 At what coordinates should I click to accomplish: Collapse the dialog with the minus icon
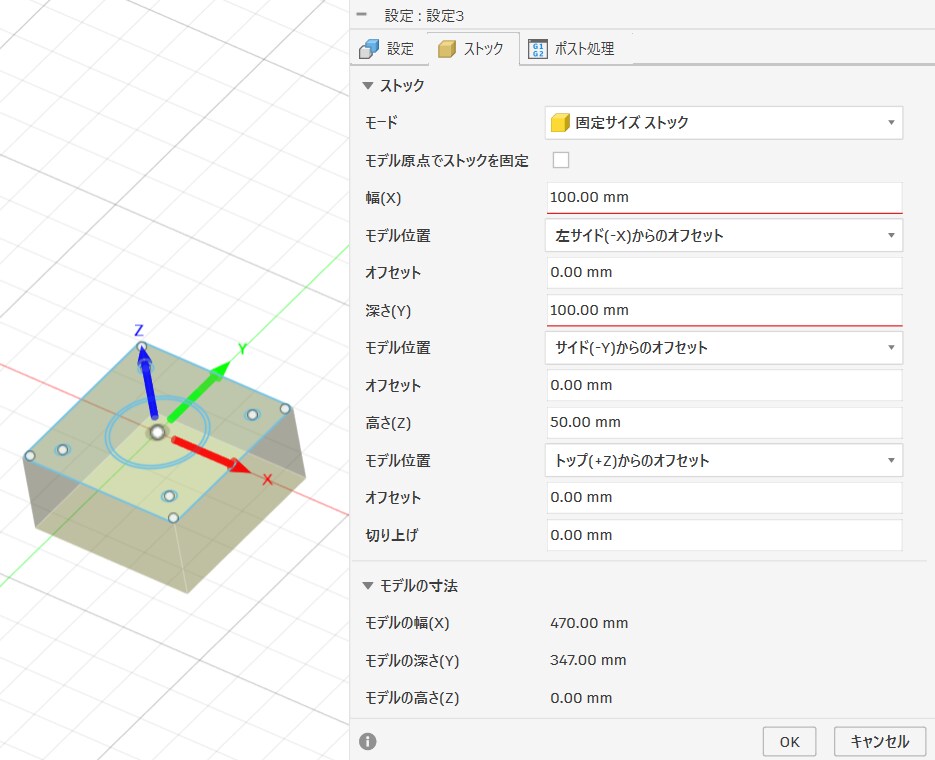pyautogui.click(x=361, y=14)
